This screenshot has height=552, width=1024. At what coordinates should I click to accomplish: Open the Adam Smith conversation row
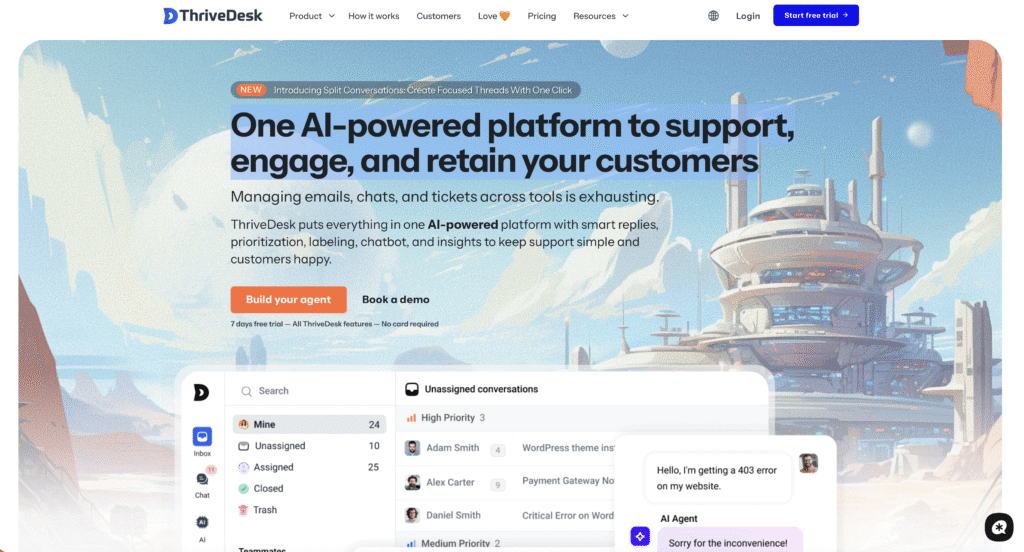(x=509, y=448)
